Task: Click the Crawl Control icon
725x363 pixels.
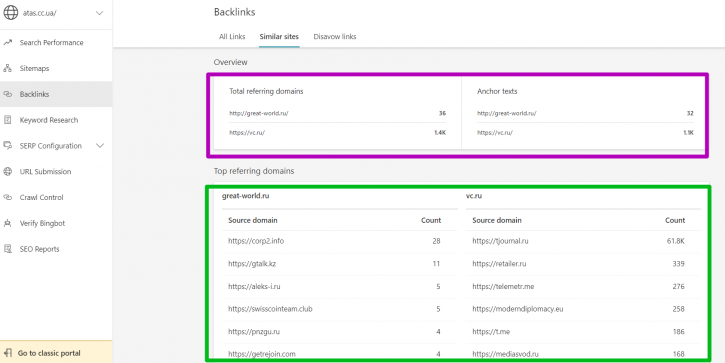Action: coord(7,197)
